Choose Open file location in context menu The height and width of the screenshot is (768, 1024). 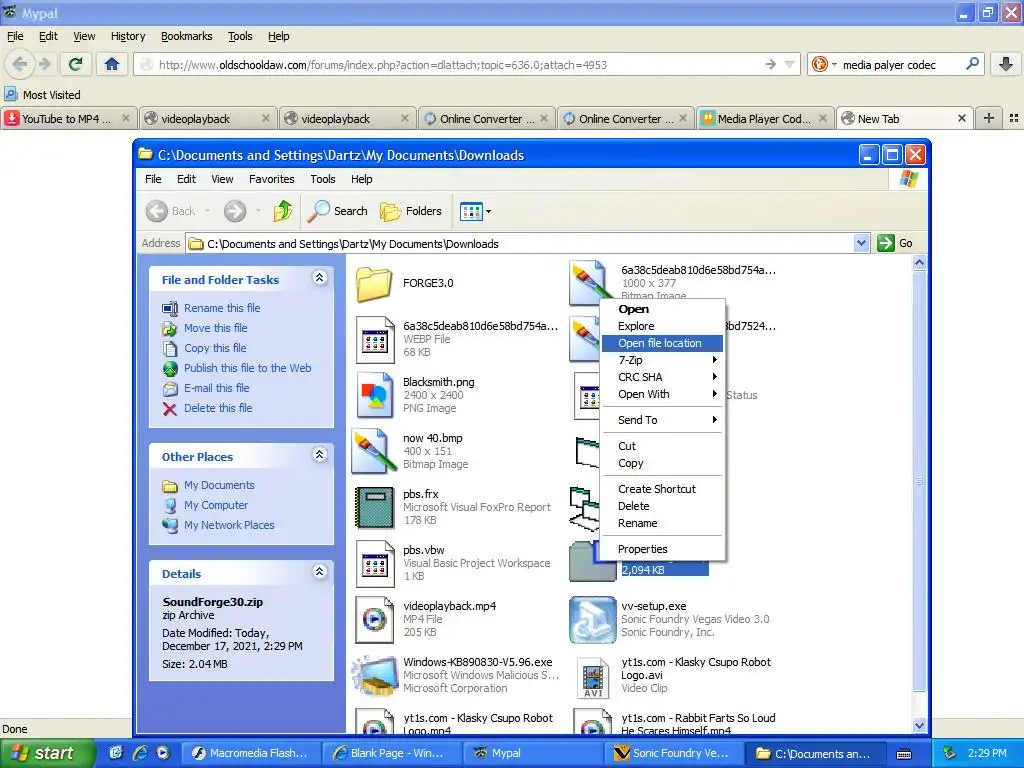(x=662, y=343)
